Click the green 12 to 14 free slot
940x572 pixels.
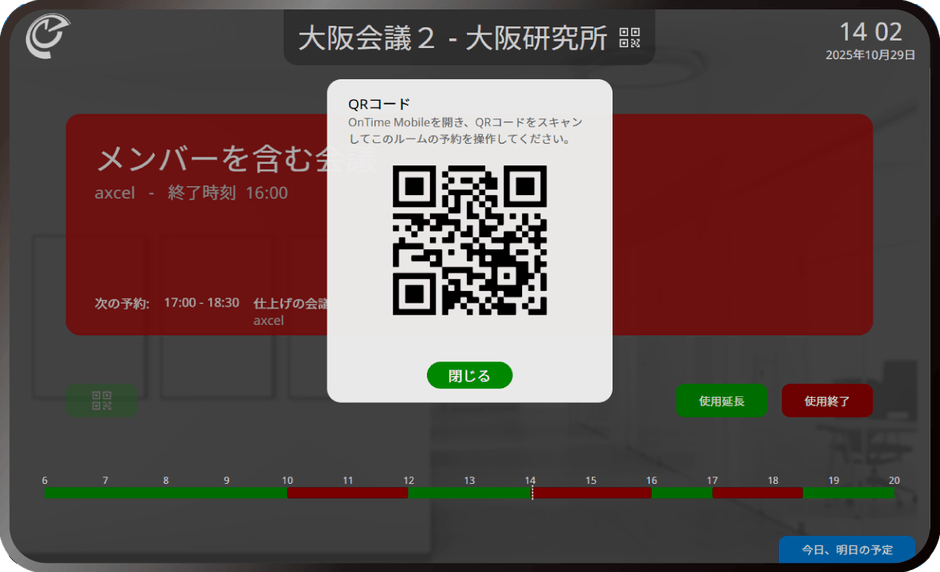(x=469, y=493)
